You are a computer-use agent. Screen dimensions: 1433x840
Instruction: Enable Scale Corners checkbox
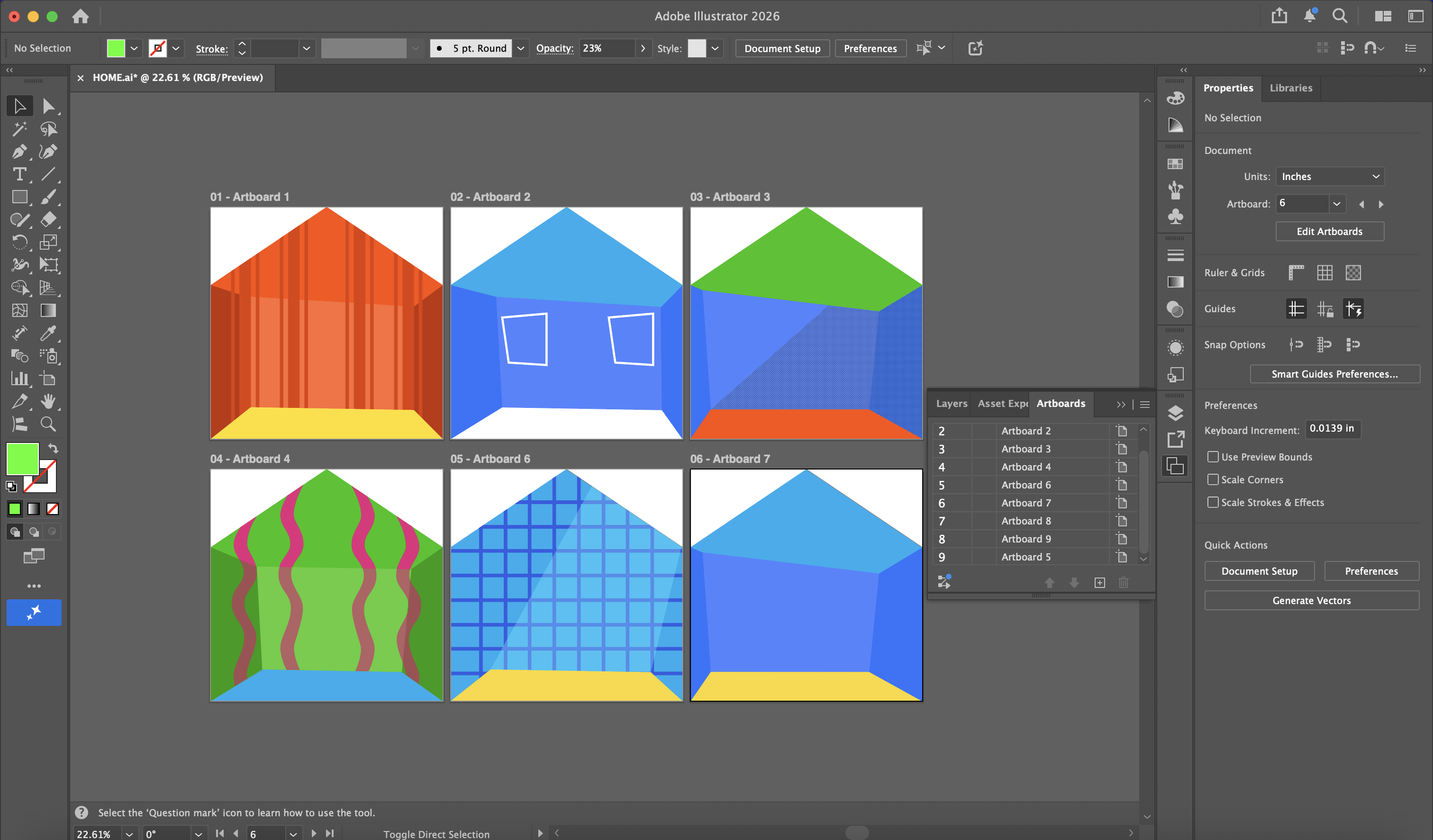point(1212,479)
